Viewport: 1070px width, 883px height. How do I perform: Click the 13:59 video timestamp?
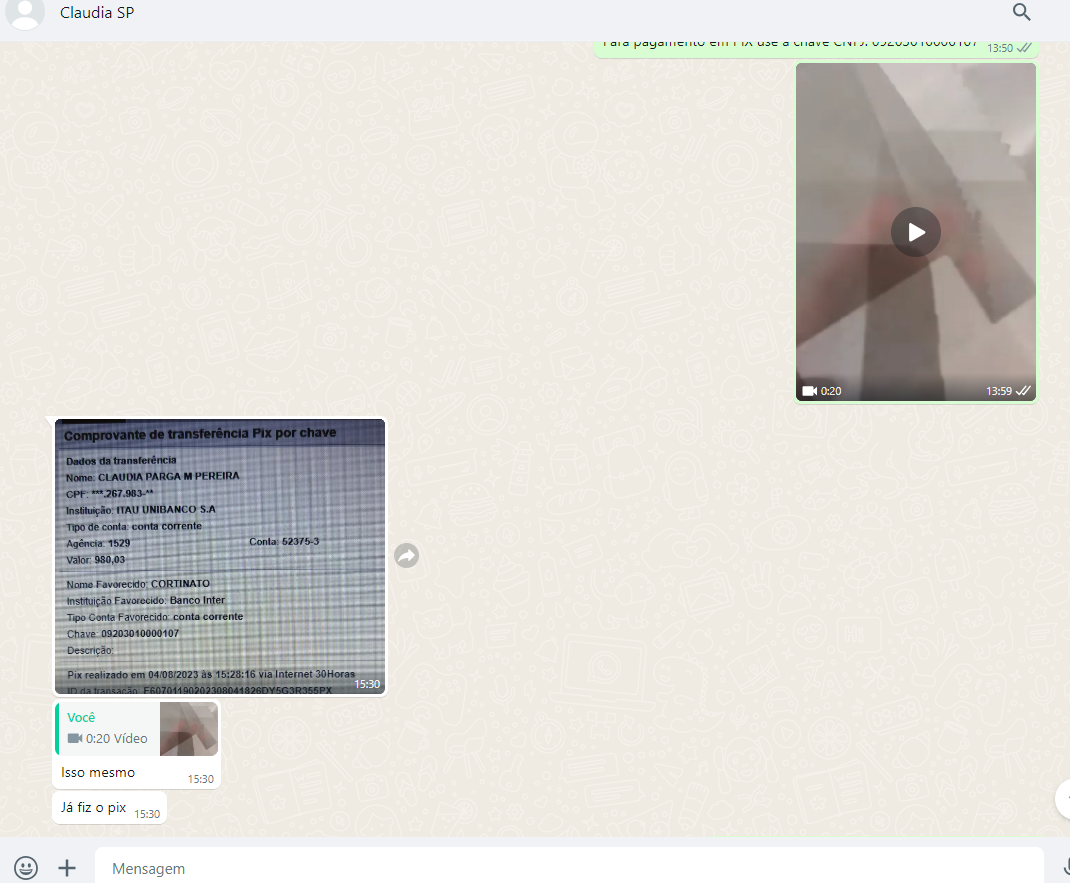(x=998, y=391)
